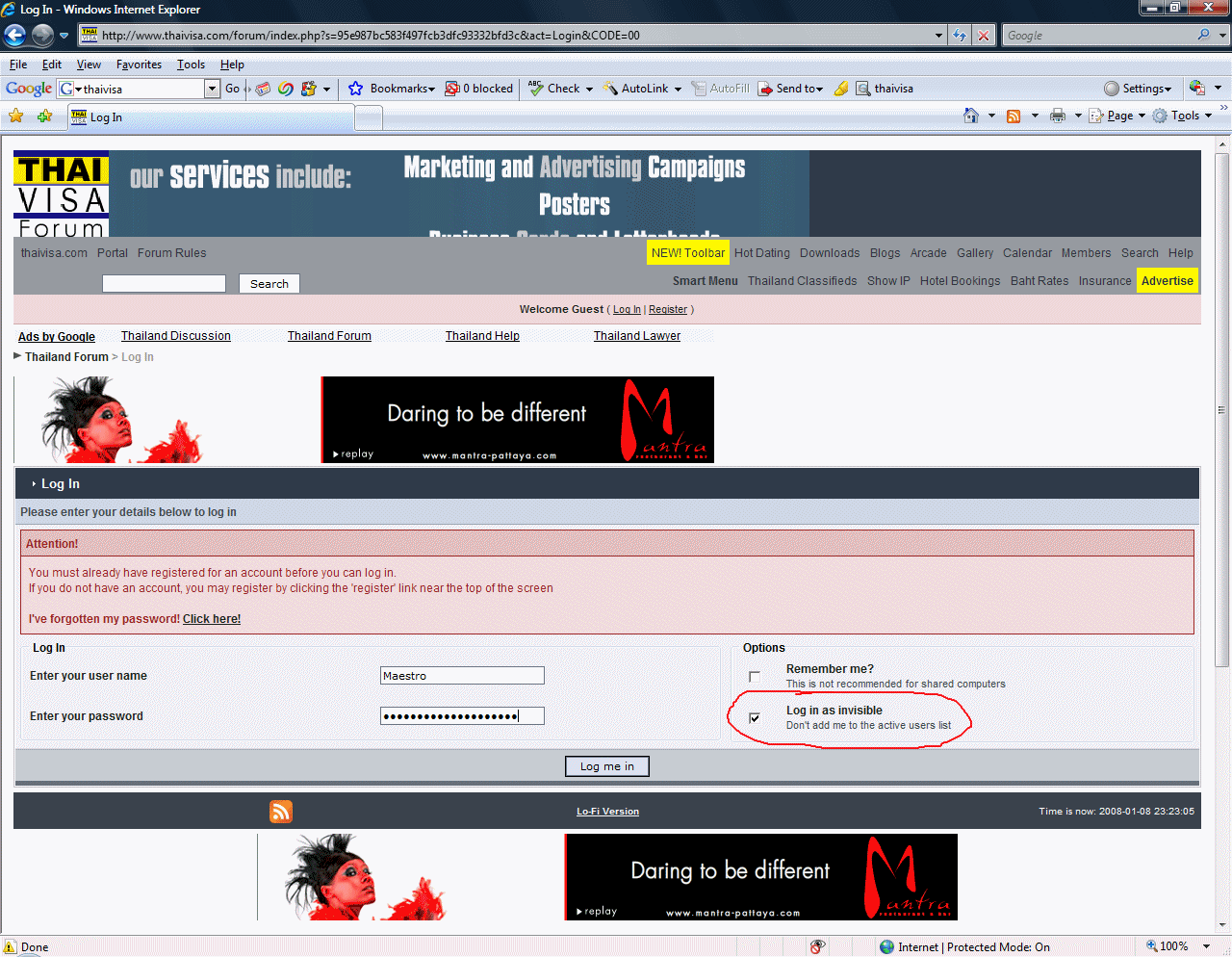The height and width of the screenshot is (957, 1232).
Task: Click the orange RSS feeds toolbar icon
Action: point(1014,116)
